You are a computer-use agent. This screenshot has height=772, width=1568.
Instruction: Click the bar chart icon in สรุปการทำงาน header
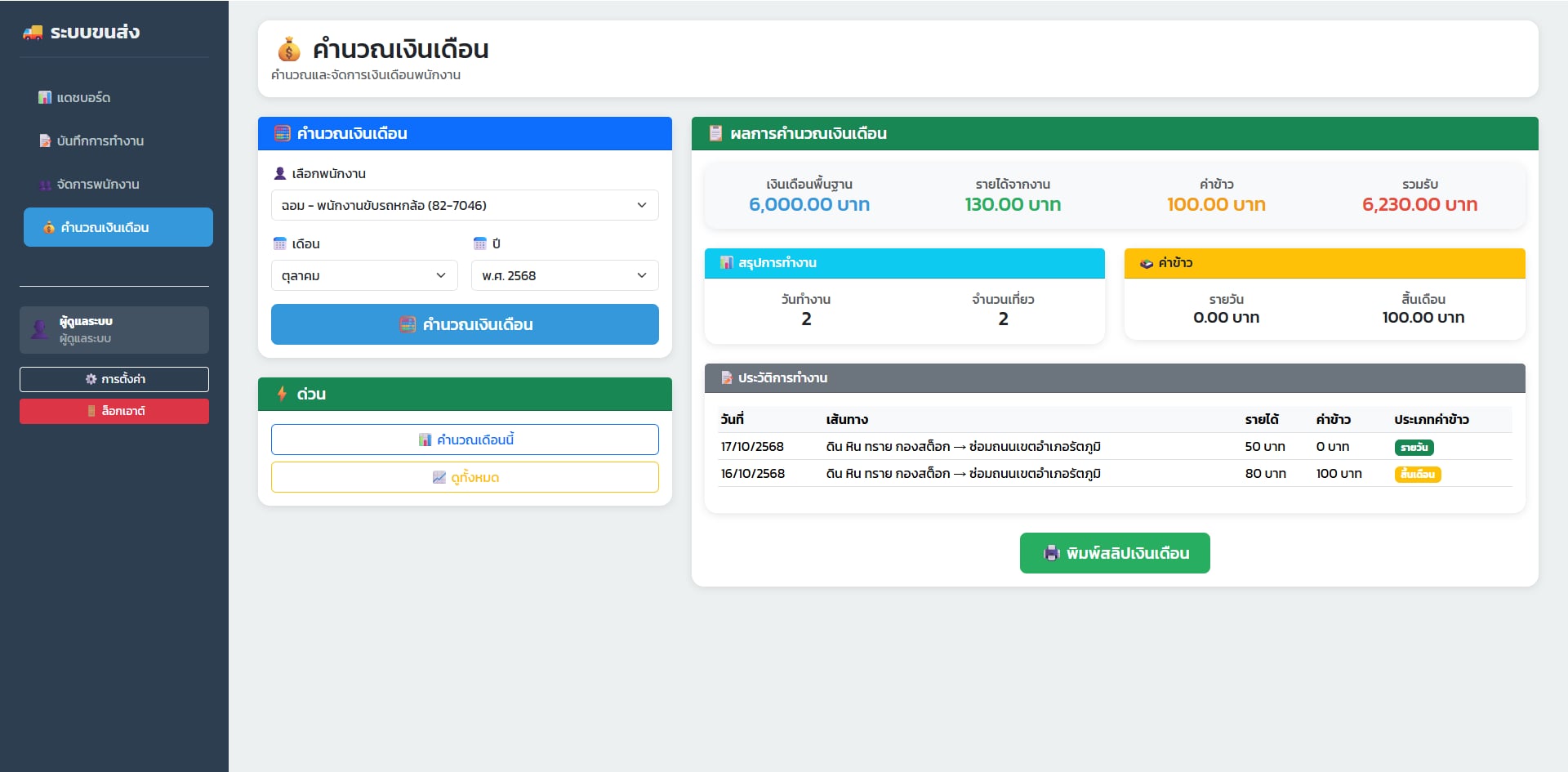click(726, 263)
